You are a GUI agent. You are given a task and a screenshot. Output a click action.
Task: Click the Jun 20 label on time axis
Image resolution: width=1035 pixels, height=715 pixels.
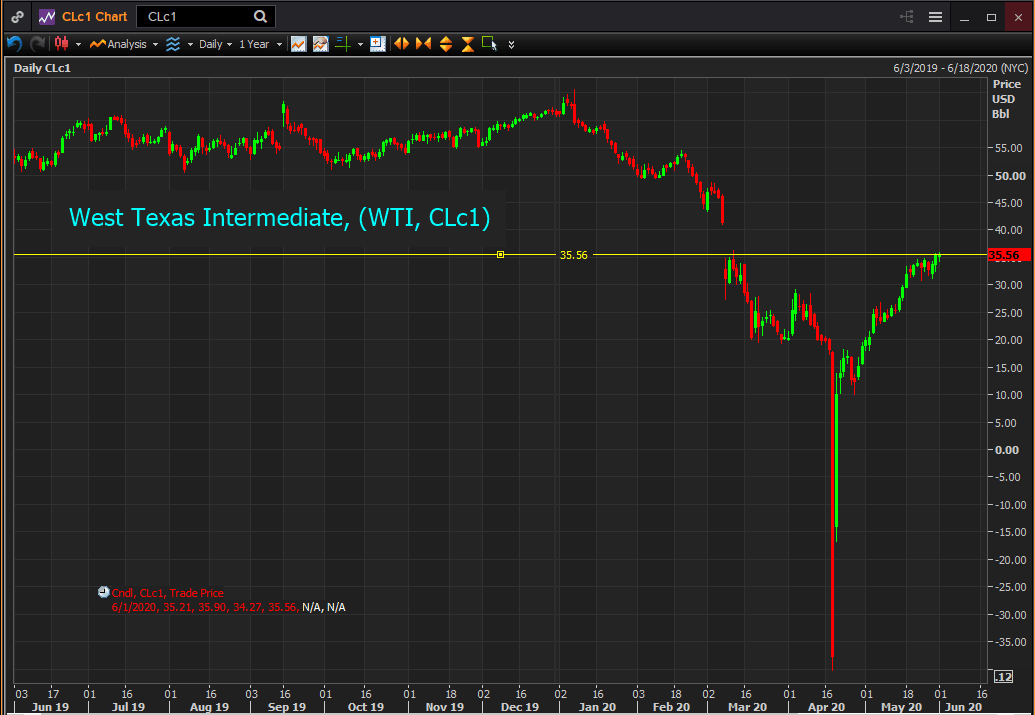coord(963,706)
